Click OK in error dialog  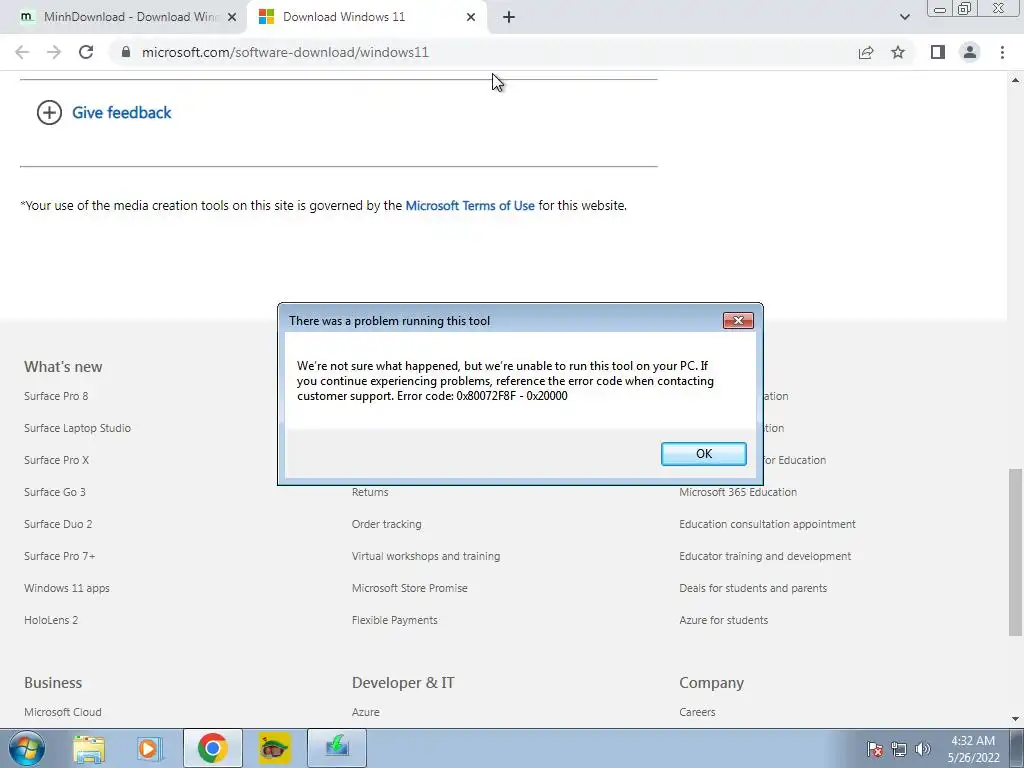click(703, 454)
